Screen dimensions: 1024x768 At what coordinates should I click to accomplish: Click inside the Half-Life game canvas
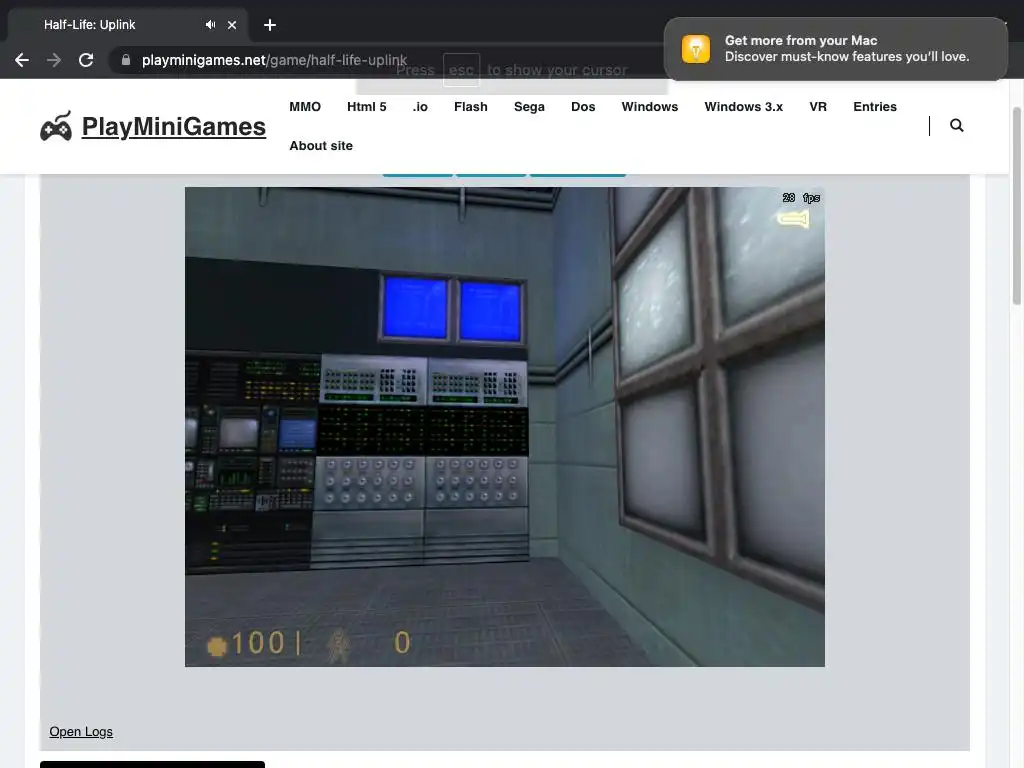point(505,426)
